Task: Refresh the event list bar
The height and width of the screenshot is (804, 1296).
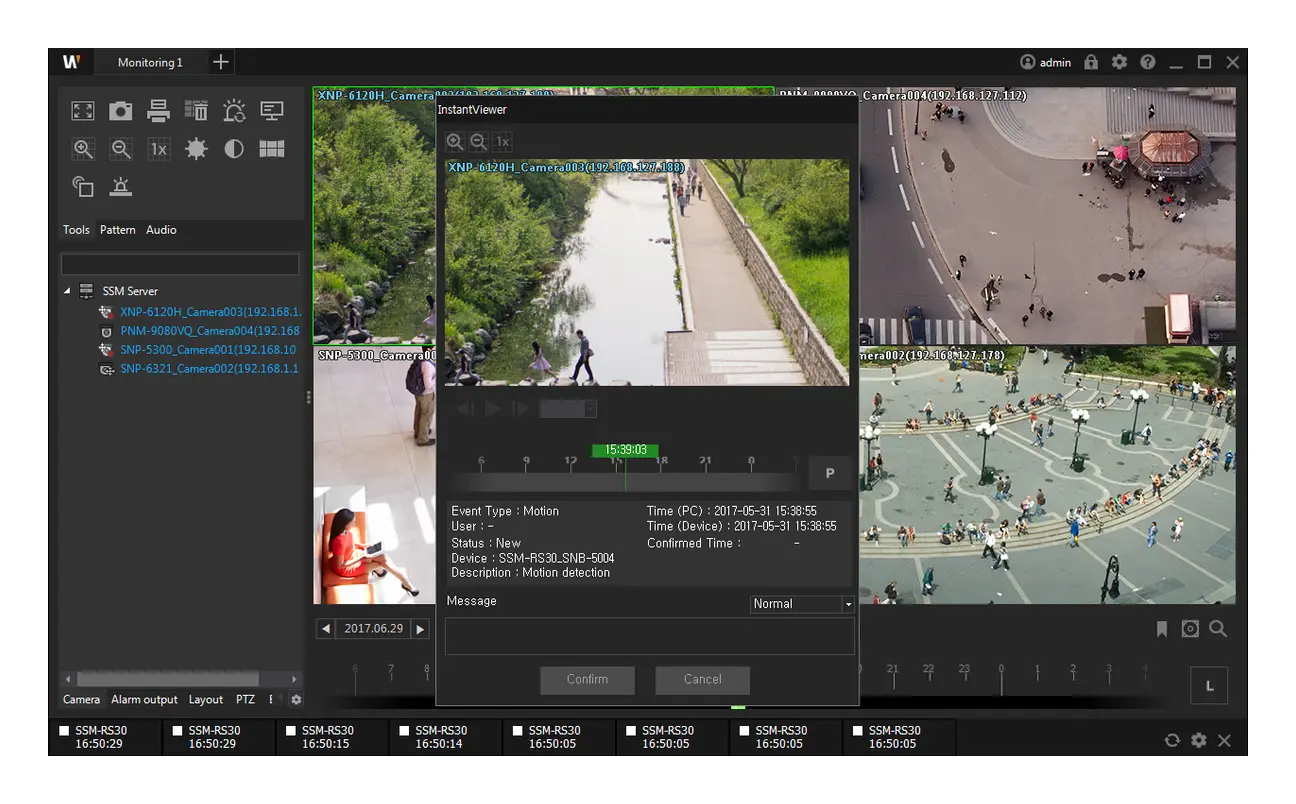Action: coord(1172,741)
